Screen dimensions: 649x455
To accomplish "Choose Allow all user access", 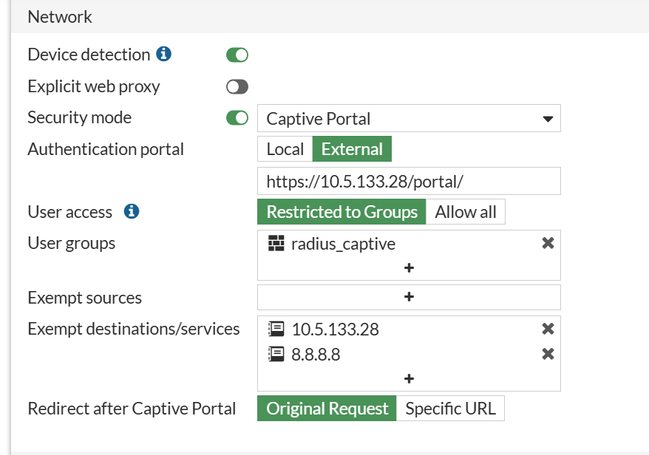I will pyautogui.click(x=467, y=212).
